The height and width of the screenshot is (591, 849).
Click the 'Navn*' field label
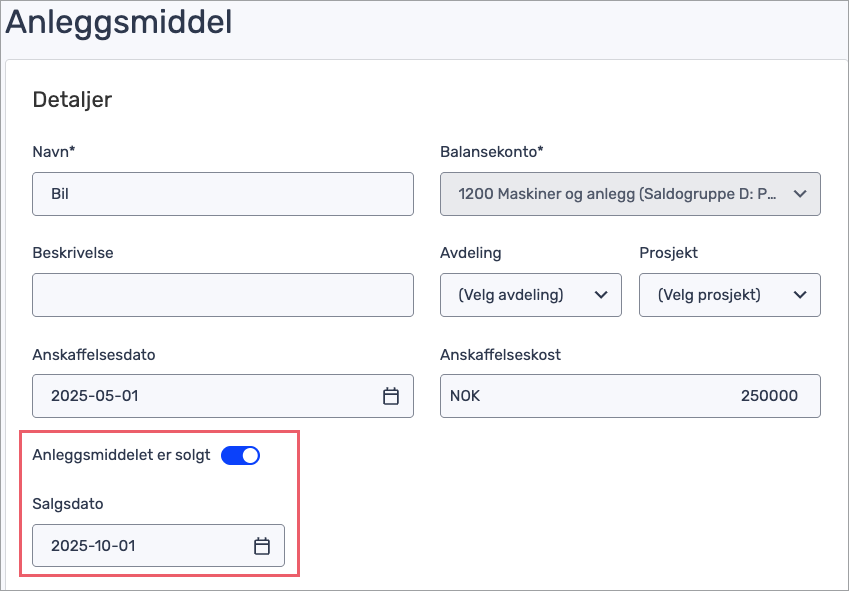(x=55, y=152)
